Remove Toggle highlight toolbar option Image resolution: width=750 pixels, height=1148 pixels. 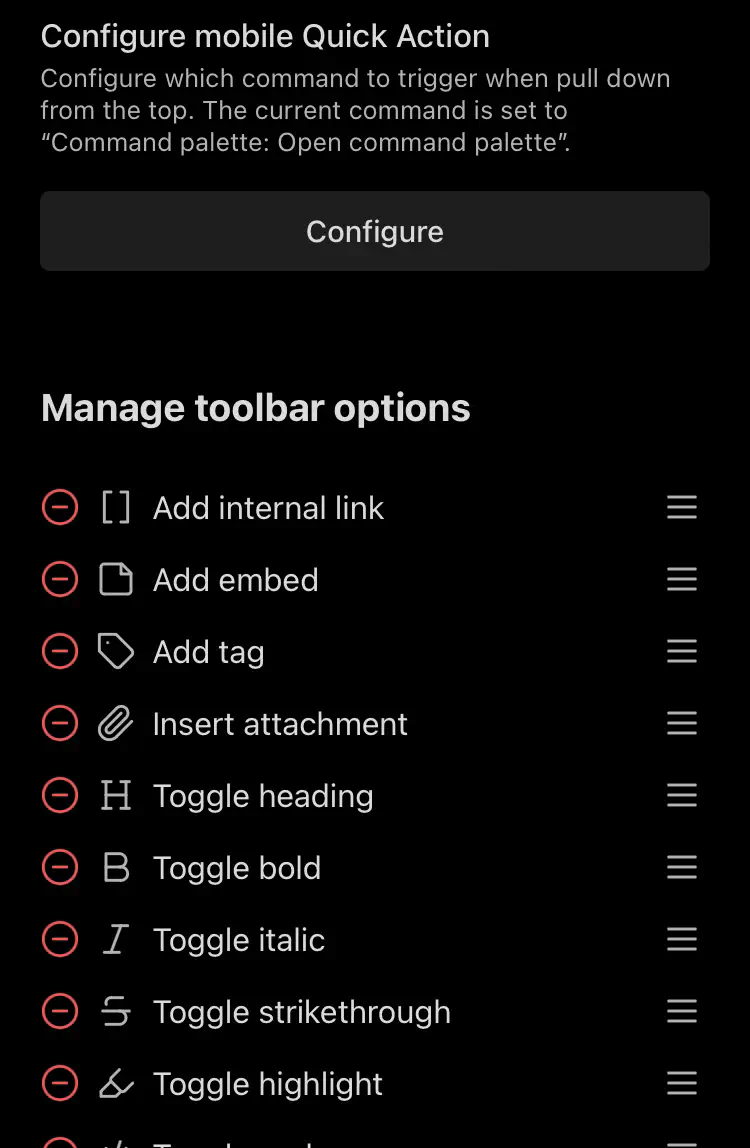pos(60,1084)
